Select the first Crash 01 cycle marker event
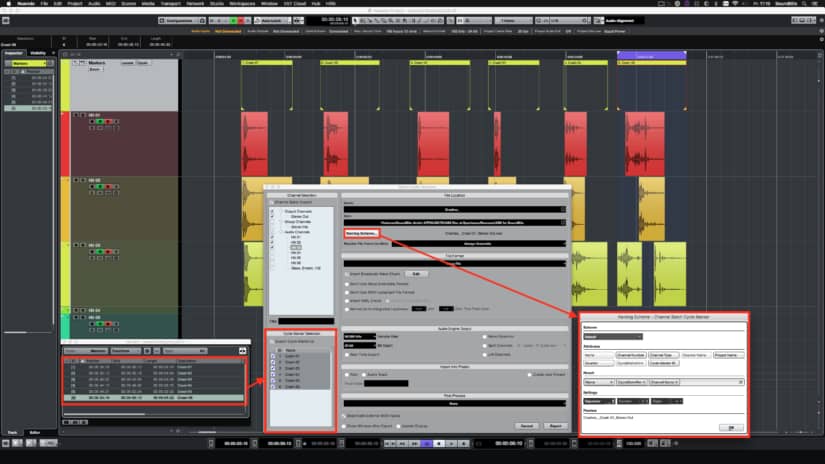The width and height of the screenshot is (825, 464). 266,63
